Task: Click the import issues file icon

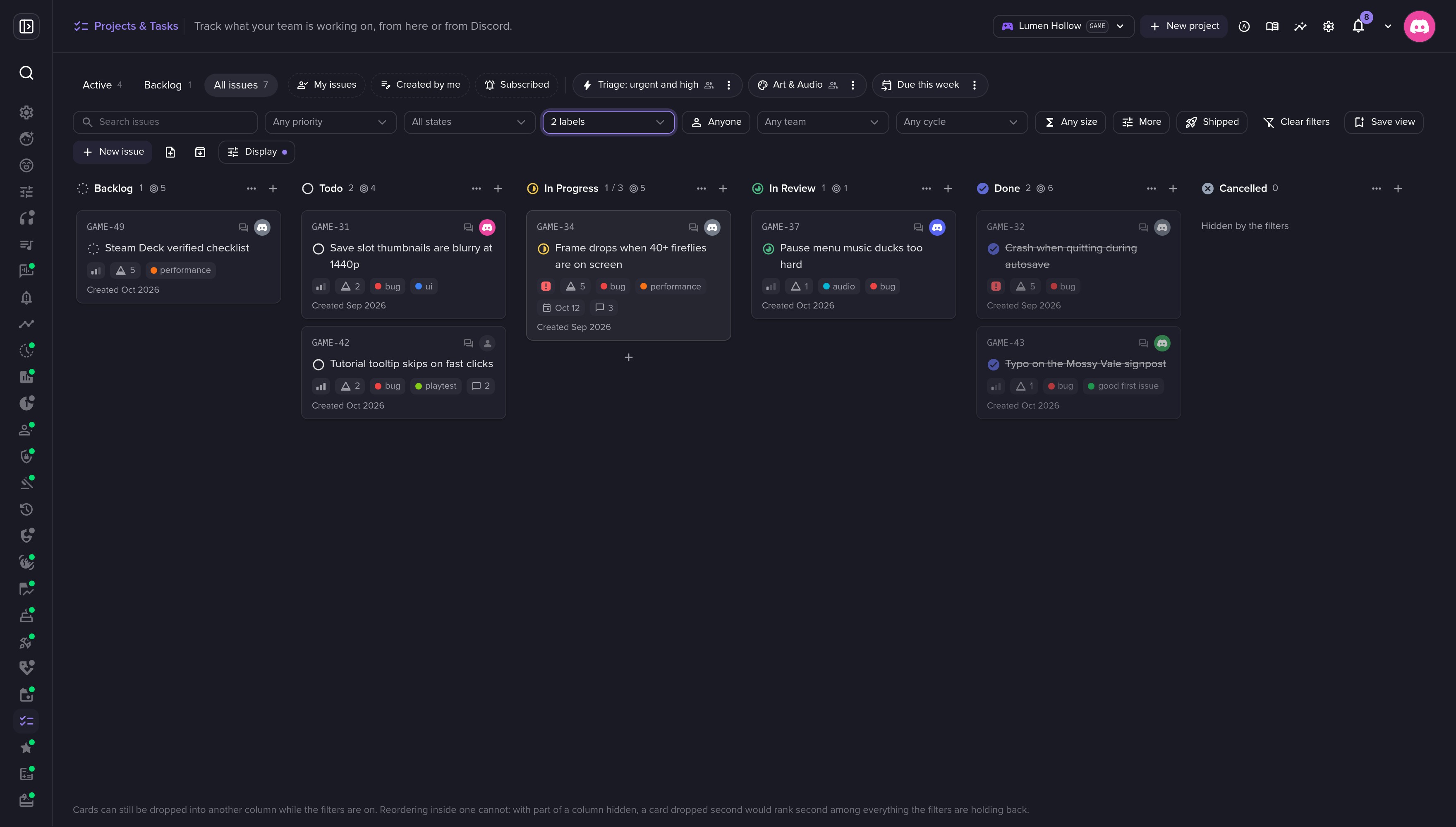Action: (x=170, y=152)
